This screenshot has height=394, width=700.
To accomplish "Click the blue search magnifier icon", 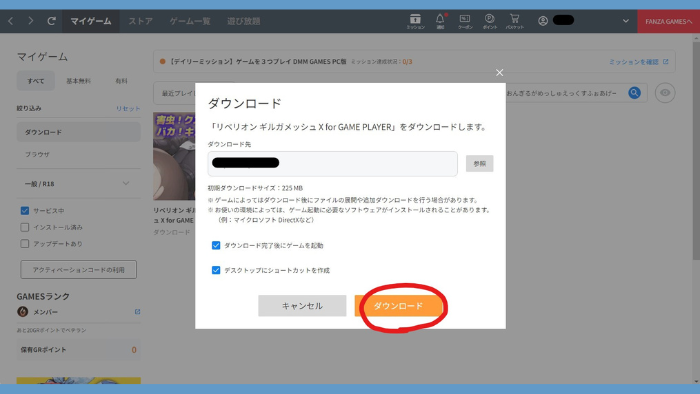I will pos(634,93).
